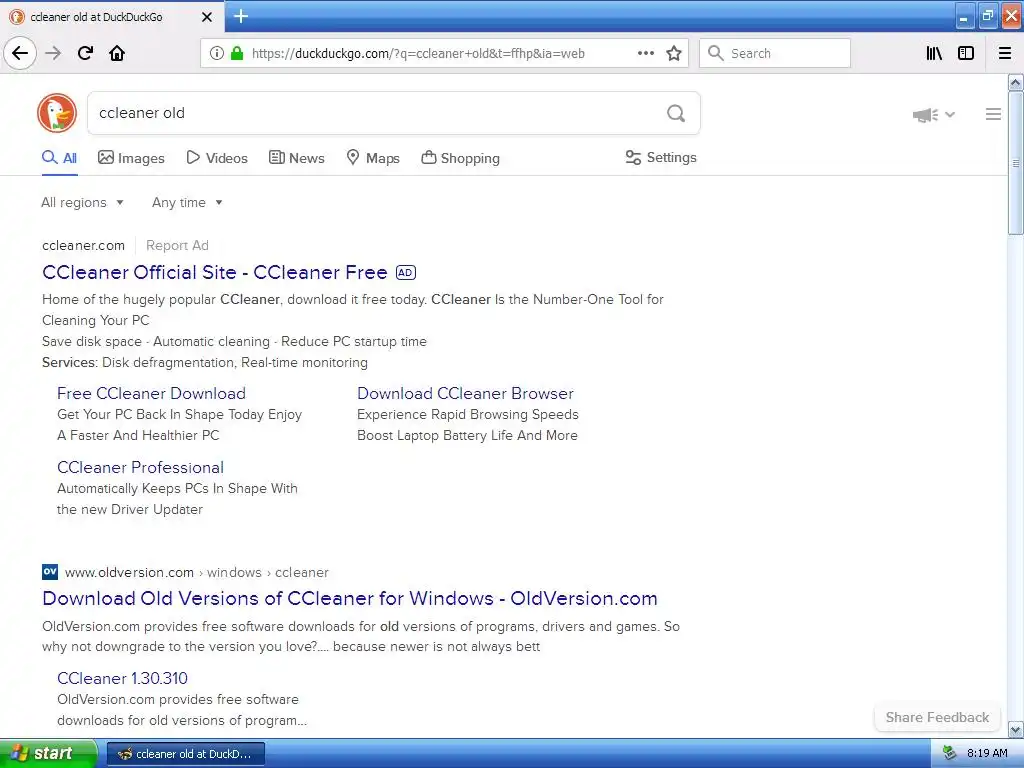Select the ccleaner old taskbar button
1024x768 pixels.
[x=185, y=754]
